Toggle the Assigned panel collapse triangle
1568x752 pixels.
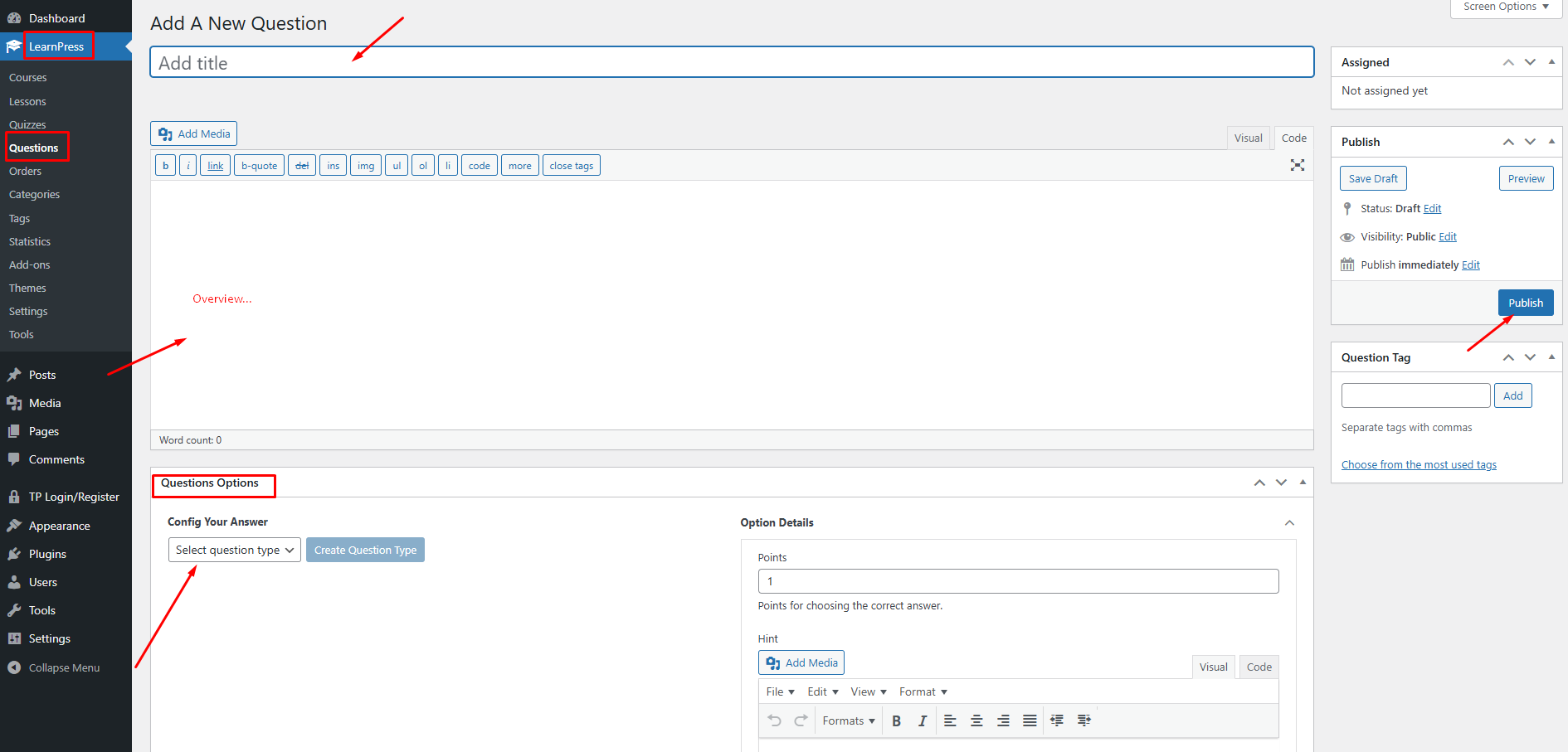1551,62
